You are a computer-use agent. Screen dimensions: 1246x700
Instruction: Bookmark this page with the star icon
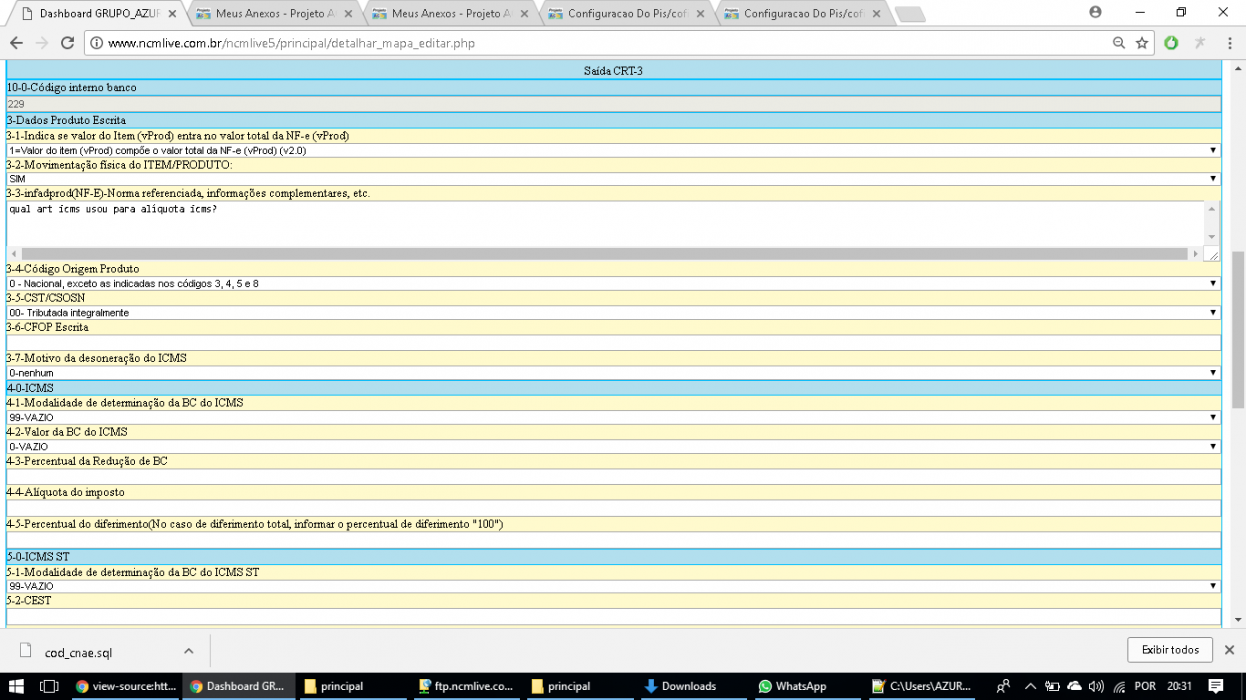pyautogui.click(x=1142, y=43)
